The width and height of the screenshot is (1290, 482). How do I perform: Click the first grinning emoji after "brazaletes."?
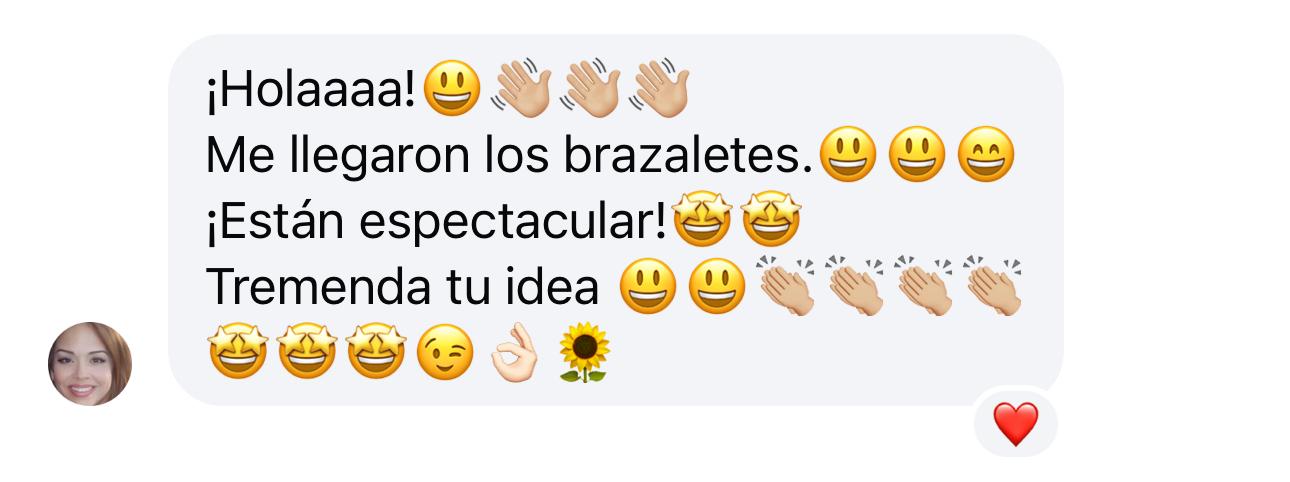click(x=847, y=156)
